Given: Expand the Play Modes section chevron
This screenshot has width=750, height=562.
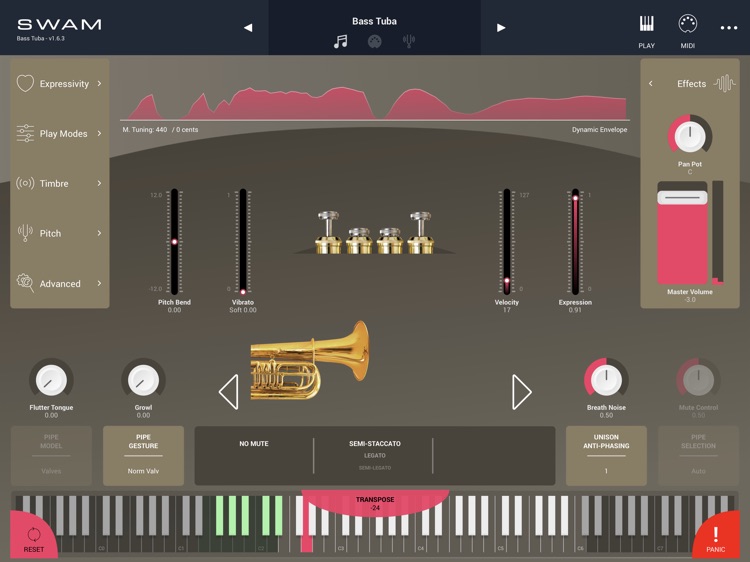Looking at the screenshot, I should click(99, 133).
